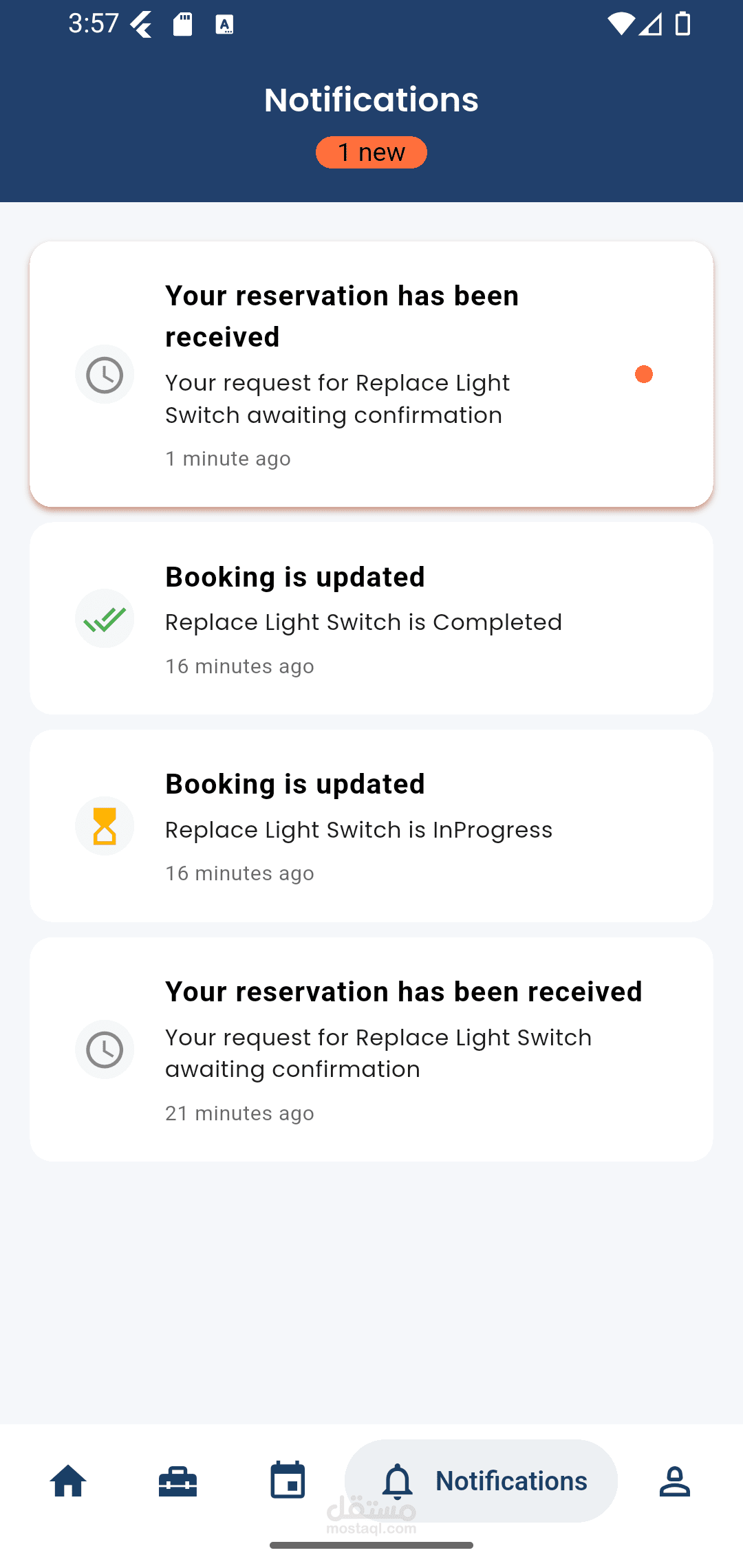The height and width of the screenshot is (1568, 743).
Task: Open "Replace Light Switch is Completed" notification
Action: [x=363, y=622]
